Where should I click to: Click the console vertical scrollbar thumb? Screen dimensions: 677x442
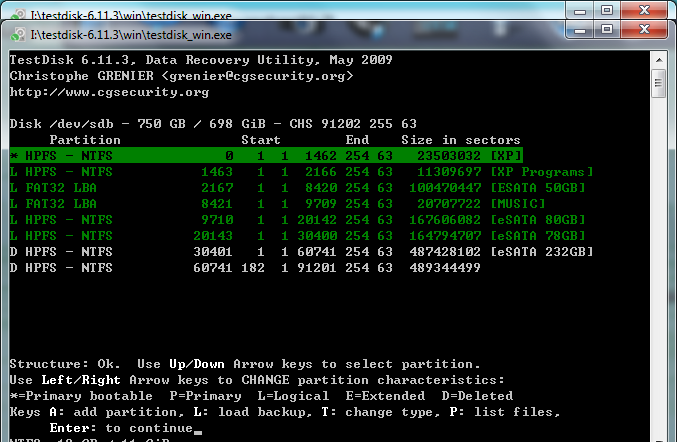click(x=659, y=83)
